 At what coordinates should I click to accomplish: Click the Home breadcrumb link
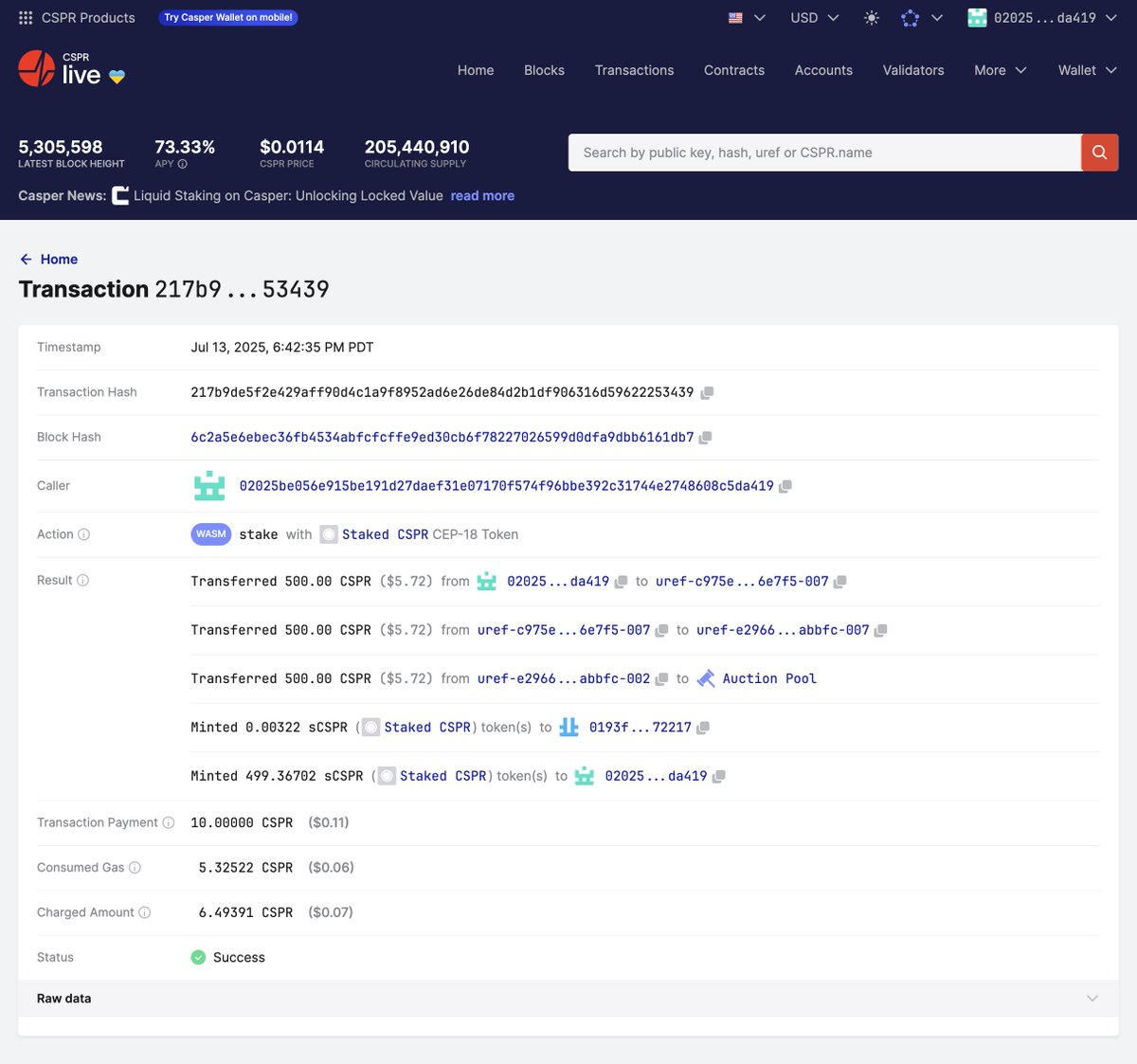pyautogui.click(x=59, y=260)
